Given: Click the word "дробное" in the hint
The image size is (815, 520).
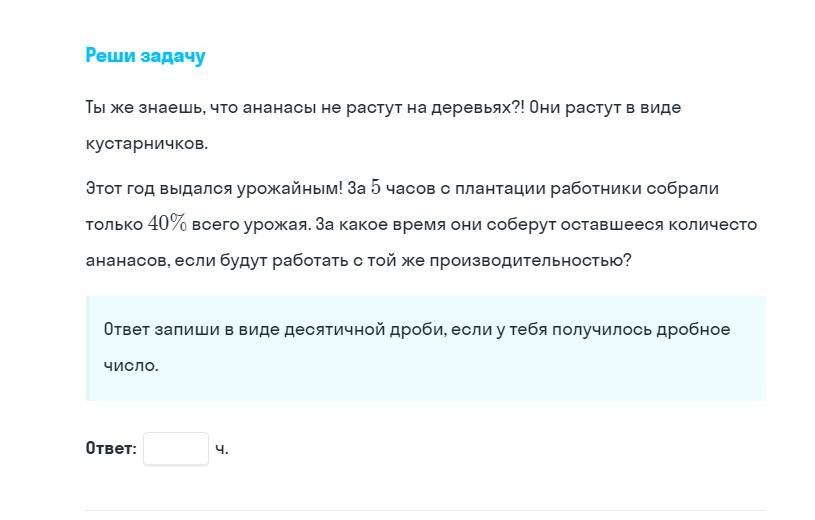Looking at the screenshot, I should 693,329.
